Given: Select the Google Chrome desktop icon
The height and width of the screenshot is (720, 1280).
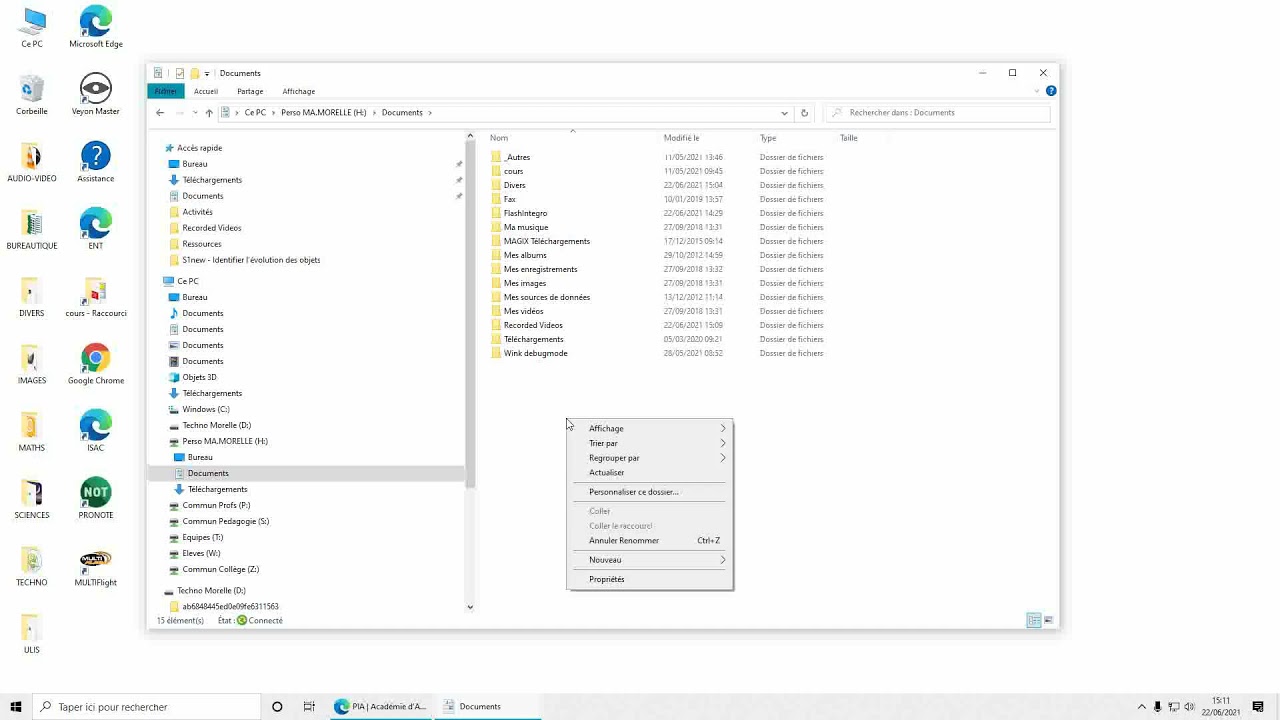Looking at the screenshot, I should (95, 364).
